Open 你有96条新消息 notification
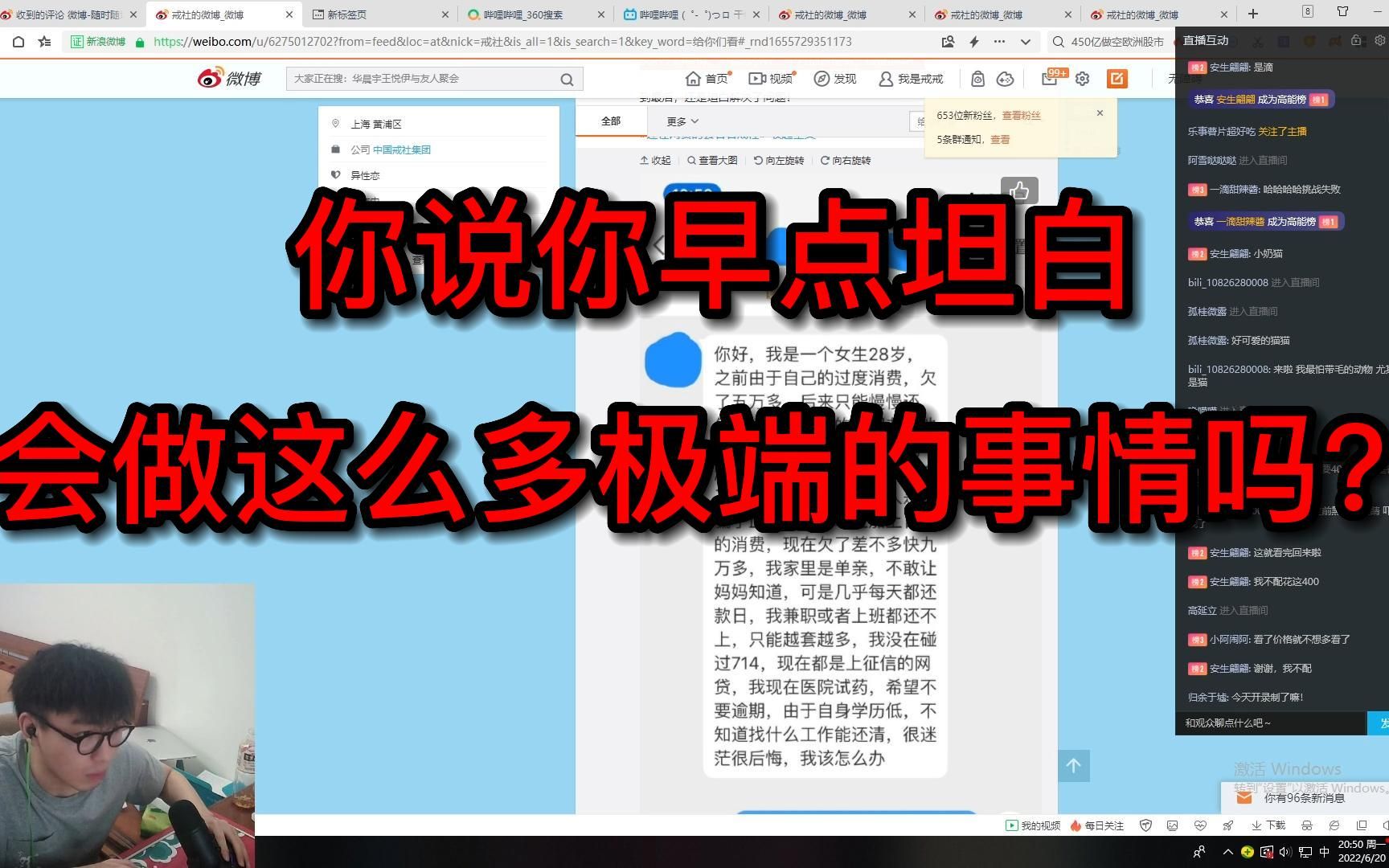The height and width of the screenshot is (868, 1389). [x=1305, y=798]
